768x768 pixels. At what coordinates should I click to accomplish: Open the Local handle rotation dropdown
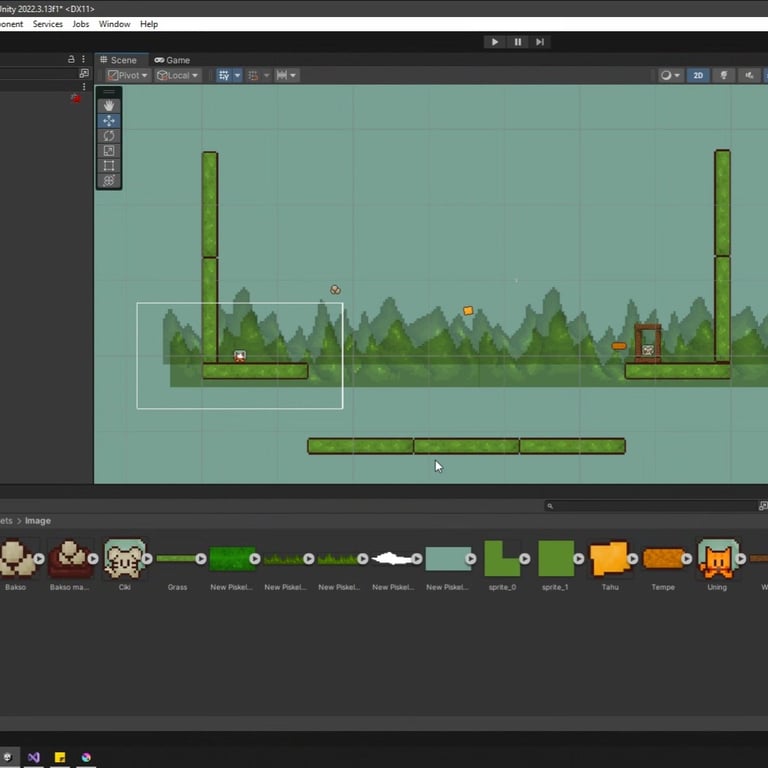(x=178, y=75)
